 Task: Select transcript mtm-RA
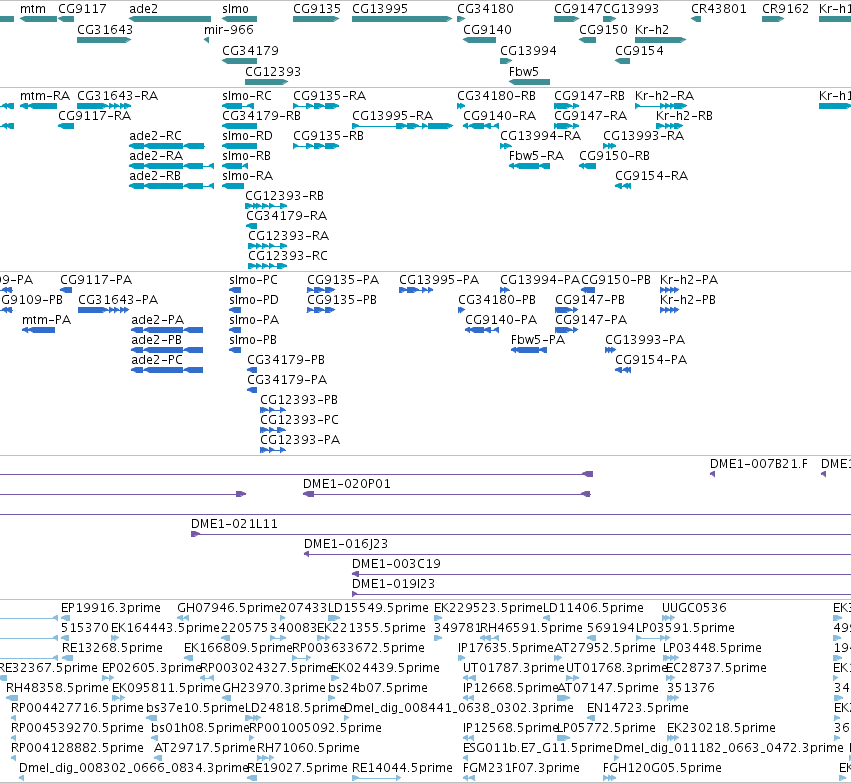(38, 106)
